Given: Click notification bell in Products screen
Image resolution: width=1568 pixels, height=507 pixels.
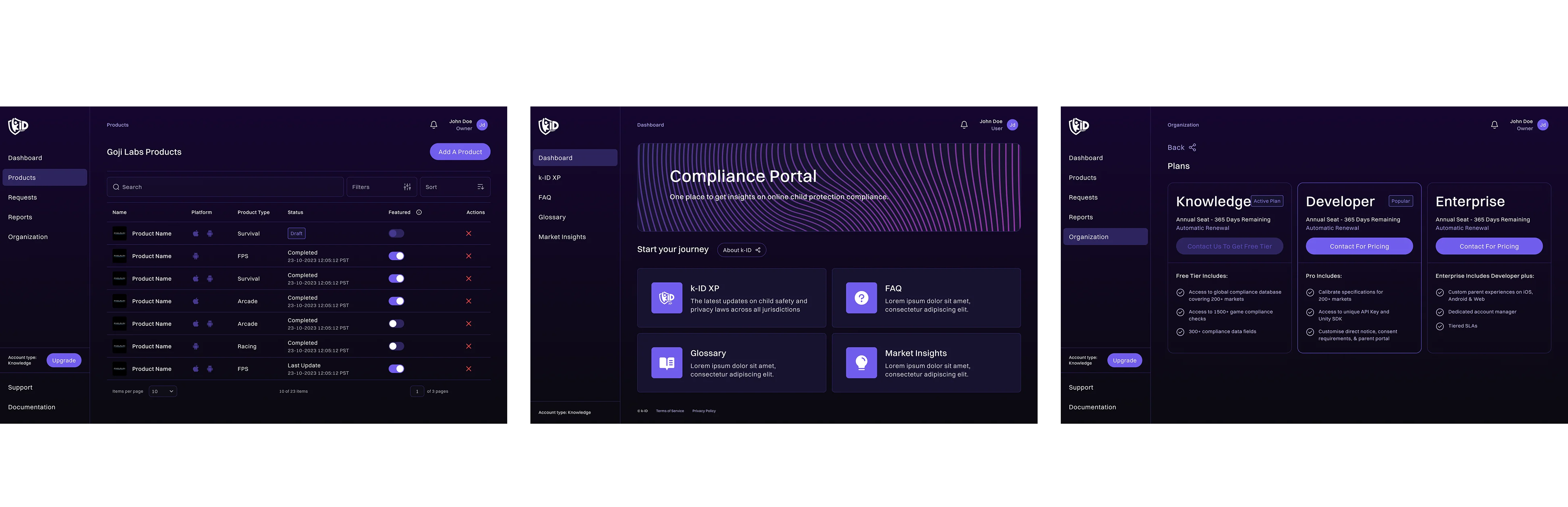Looking at the screenshot, I should tap(433, 125).
